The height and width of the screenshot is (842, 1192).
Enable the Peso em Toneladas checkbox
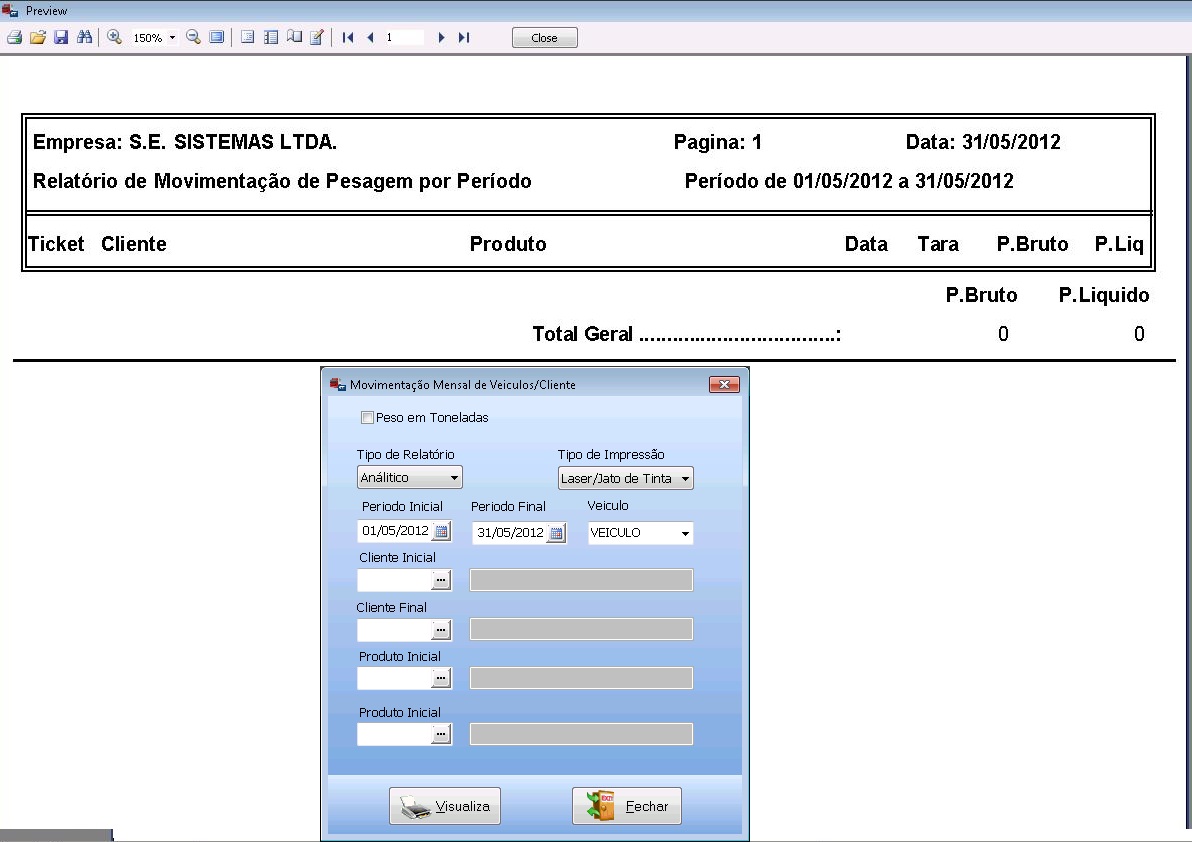pos(367,418)
